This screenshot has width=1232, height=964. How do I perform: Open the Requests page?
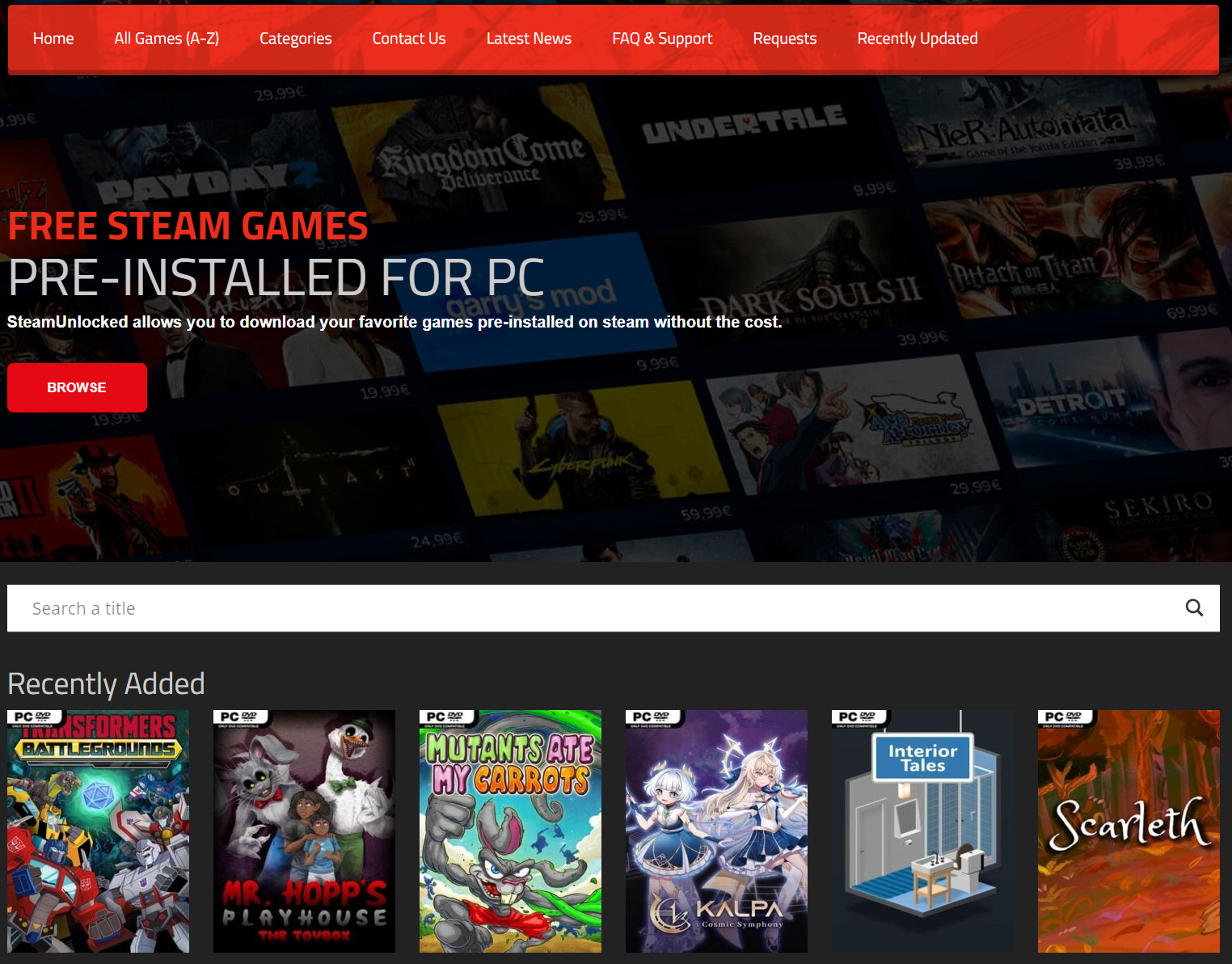coord(784,39)
